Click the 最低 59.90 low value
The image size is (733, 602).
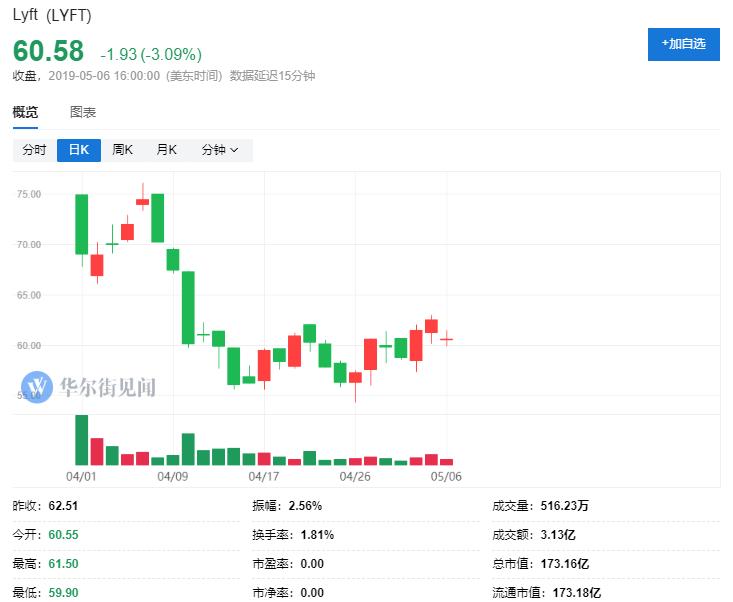point(63,593)
